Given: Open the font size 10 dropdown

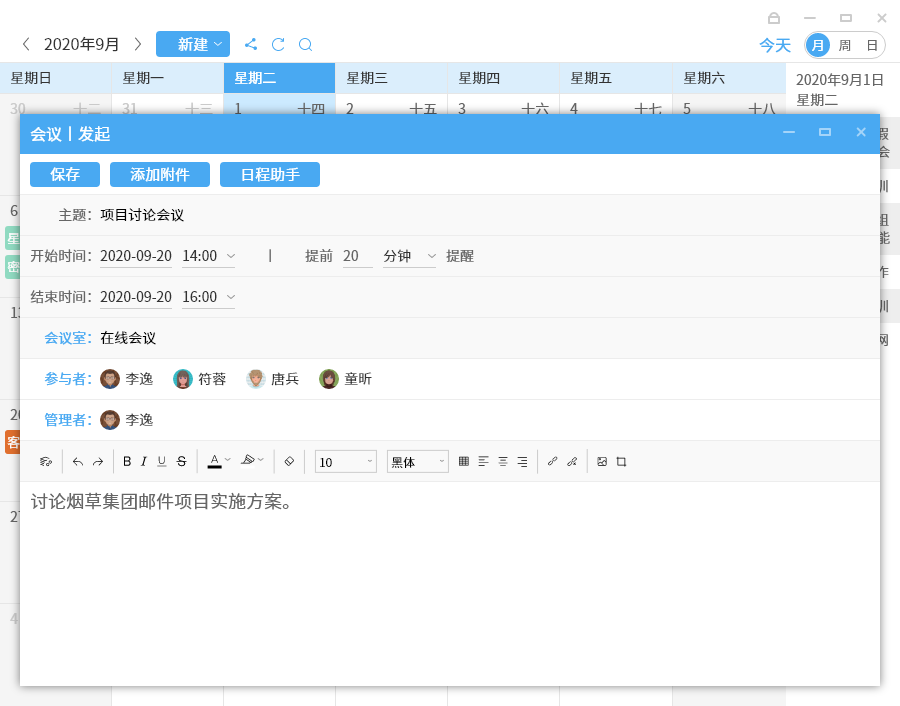Looking at the screenshot, I should click(345, 461).
